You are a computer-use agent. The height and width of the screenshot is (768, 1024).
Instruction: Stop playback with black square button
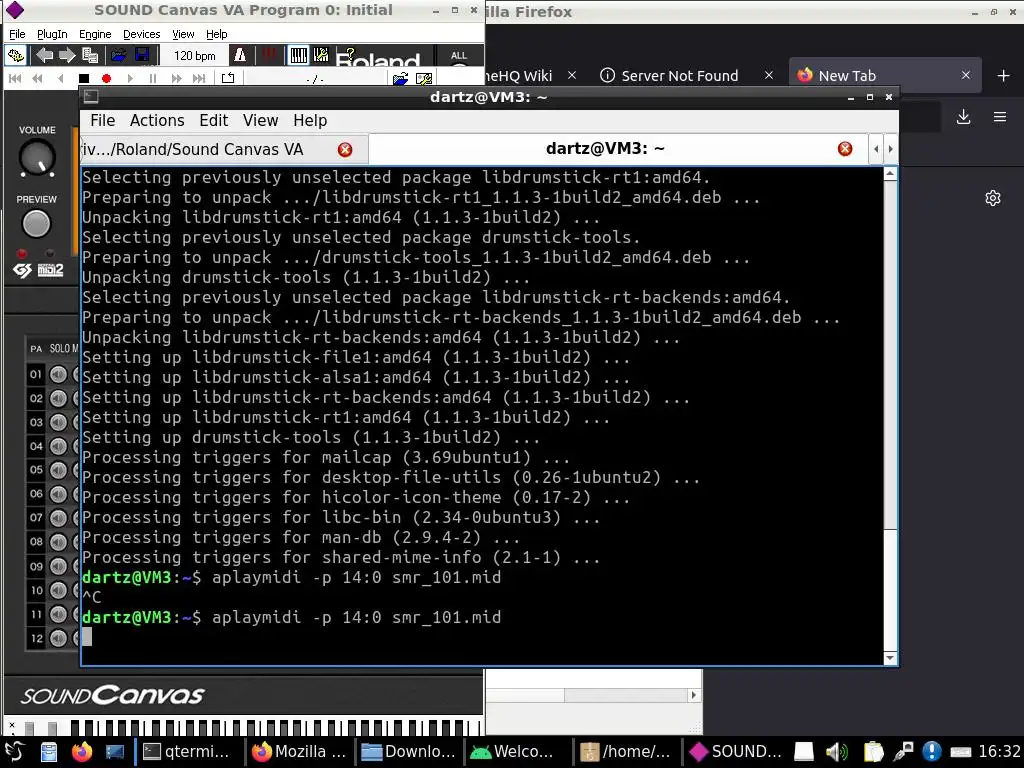(x=84, y=78)
